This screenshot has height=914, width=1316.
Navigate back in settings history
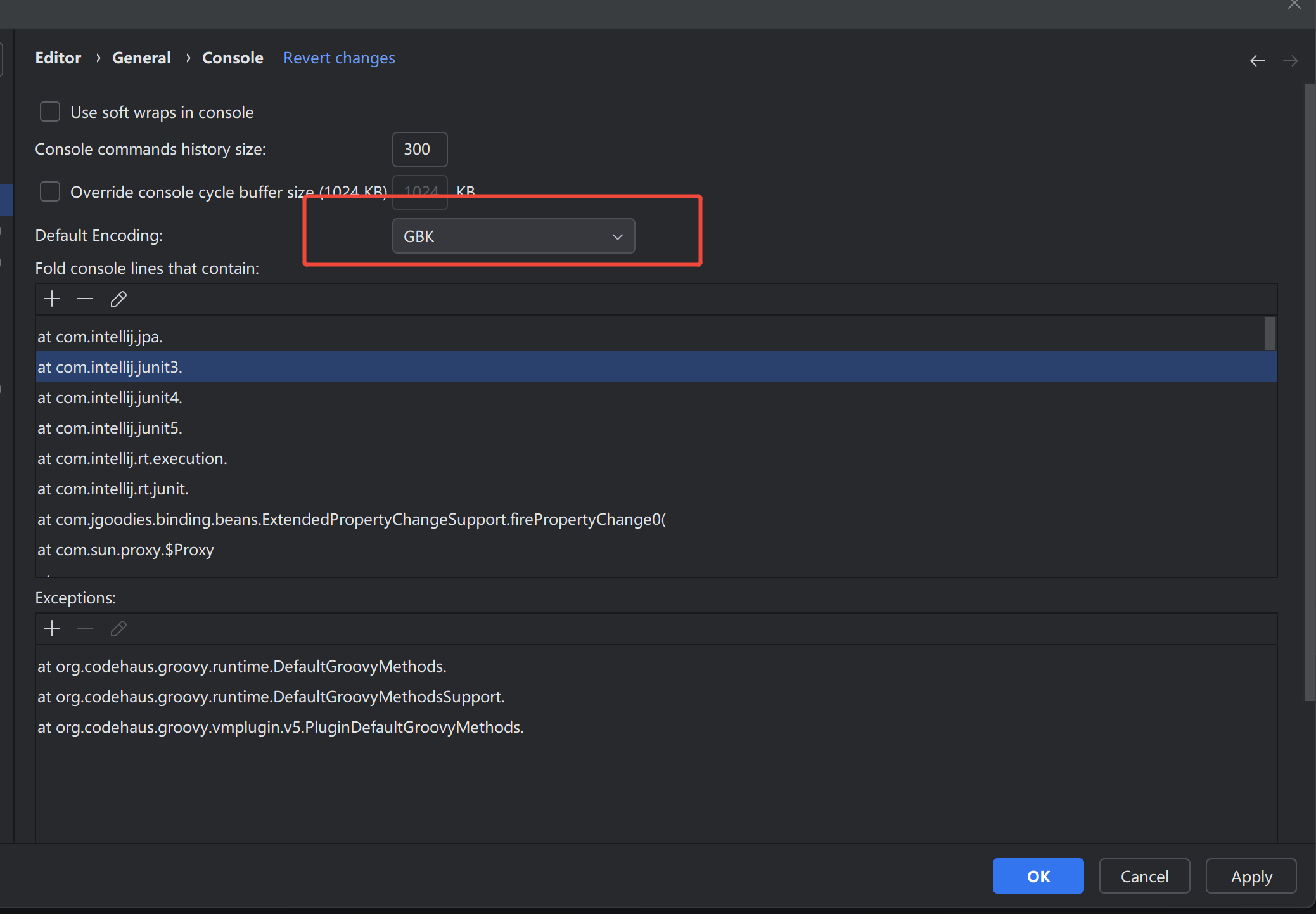tap(1257, 61)
